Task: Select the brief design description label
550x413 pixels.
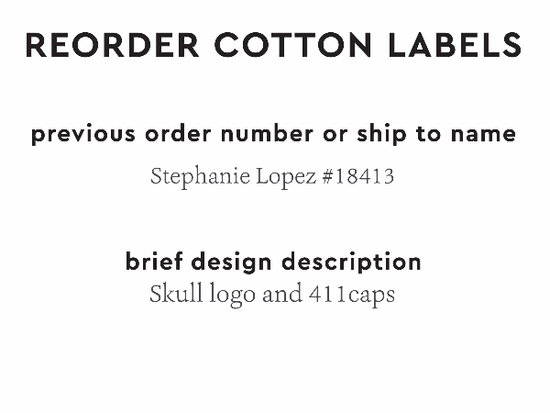Action: pyautogui.click(x=273, y=263)
